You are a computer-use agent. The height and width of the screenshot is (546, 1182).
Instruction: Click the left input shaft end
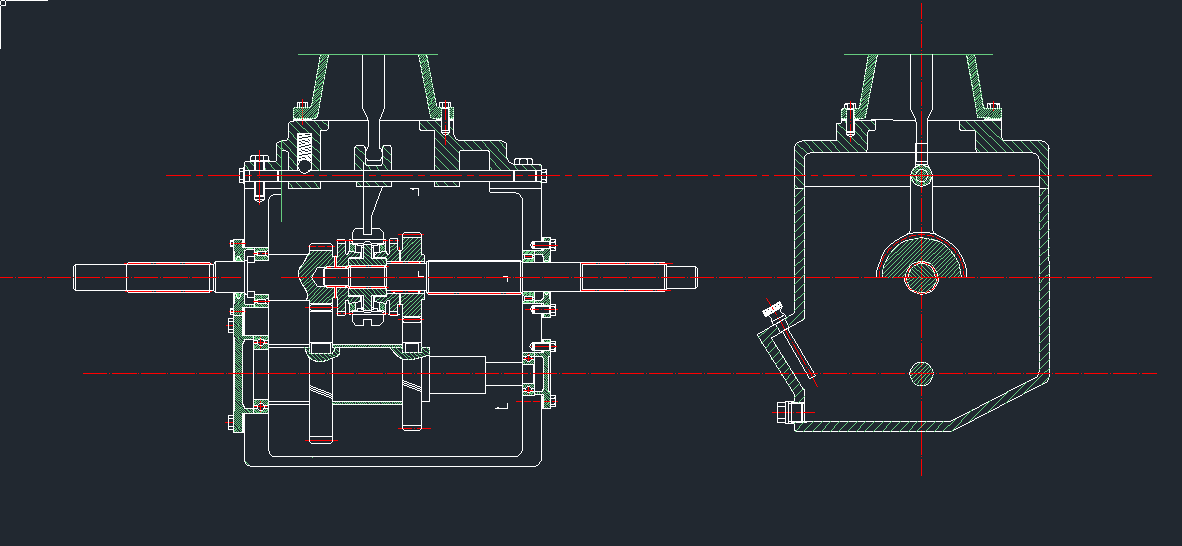[x=100, y=277]
